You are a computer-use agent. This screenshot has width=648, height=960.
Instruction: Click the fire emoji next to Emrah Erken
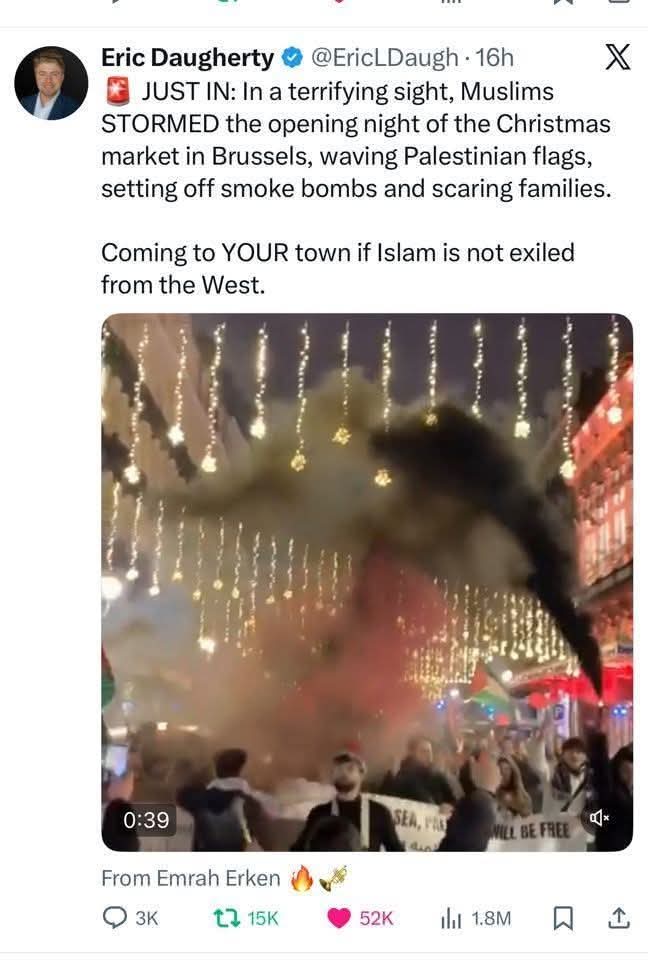301,879
